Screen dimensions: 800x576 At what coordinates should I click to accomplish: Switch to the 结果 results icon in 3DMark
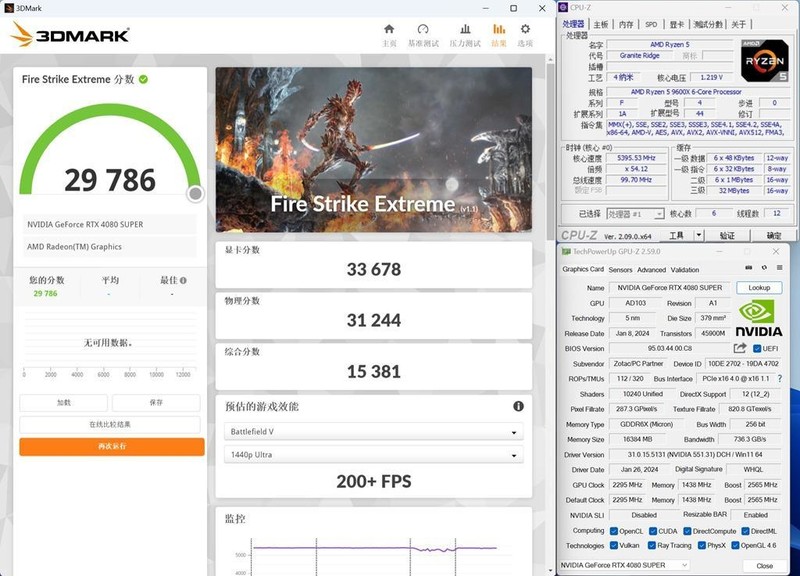click(497, 30)
